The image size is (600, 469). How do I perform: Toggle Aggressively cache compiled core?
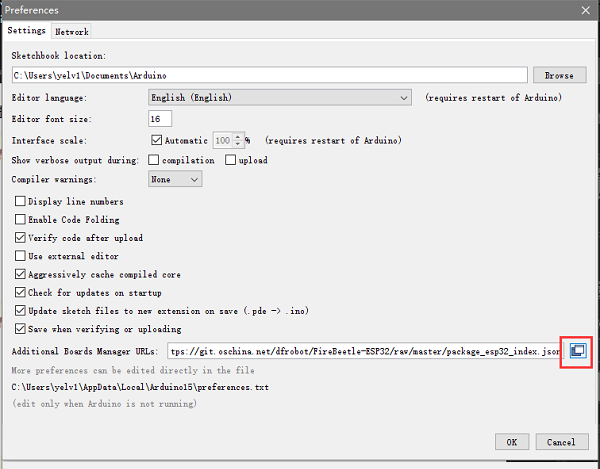pos(20,274)
